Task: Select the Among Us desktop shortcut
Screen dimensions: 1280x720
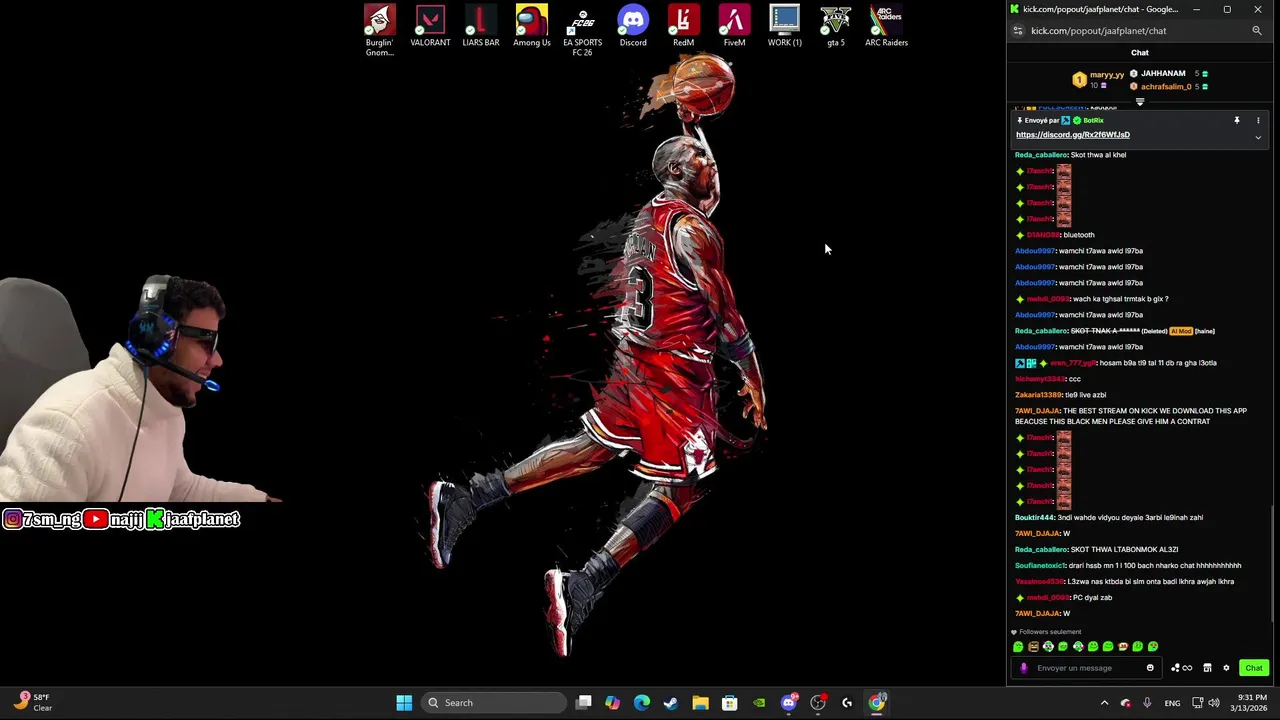Action: coord(532,26)
